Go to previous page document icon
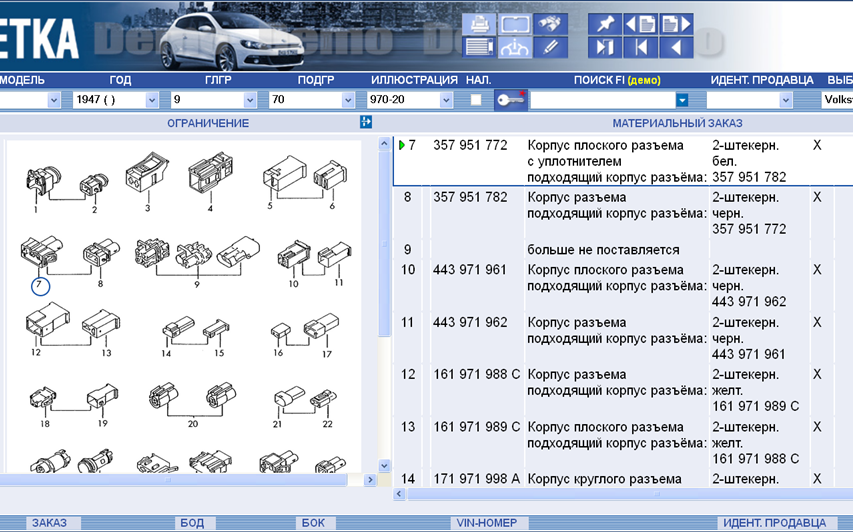 (x=640, y=25)
